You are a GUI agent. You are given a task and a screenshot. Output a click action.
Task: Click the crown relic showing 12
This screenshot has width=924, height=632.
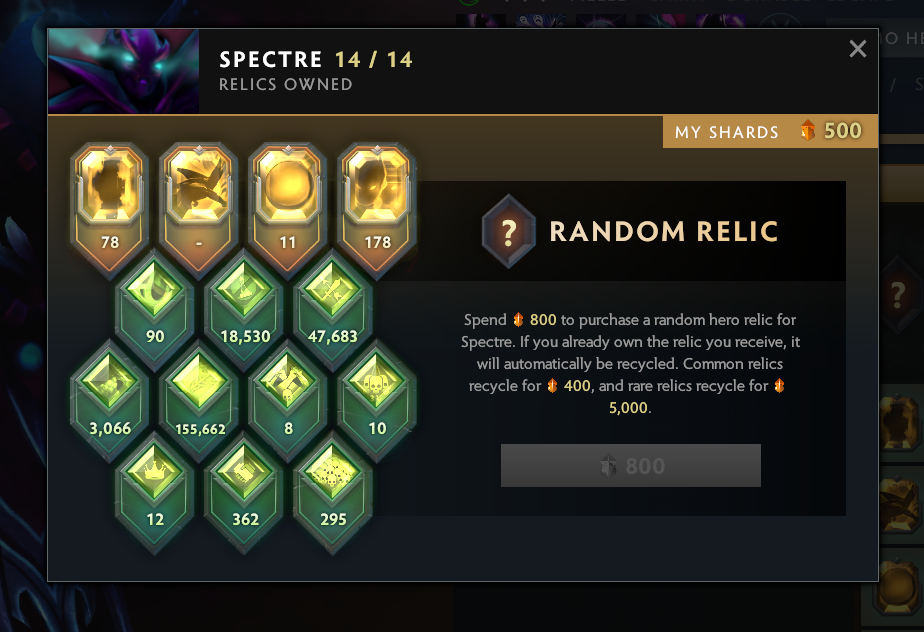[x=154, y=491]
